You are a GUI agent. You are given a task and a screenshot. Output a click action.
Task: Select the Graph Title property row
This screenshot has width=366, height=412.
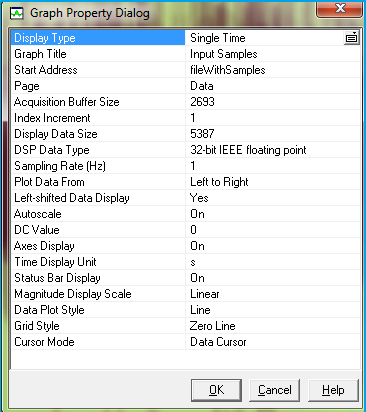point(186,54)
